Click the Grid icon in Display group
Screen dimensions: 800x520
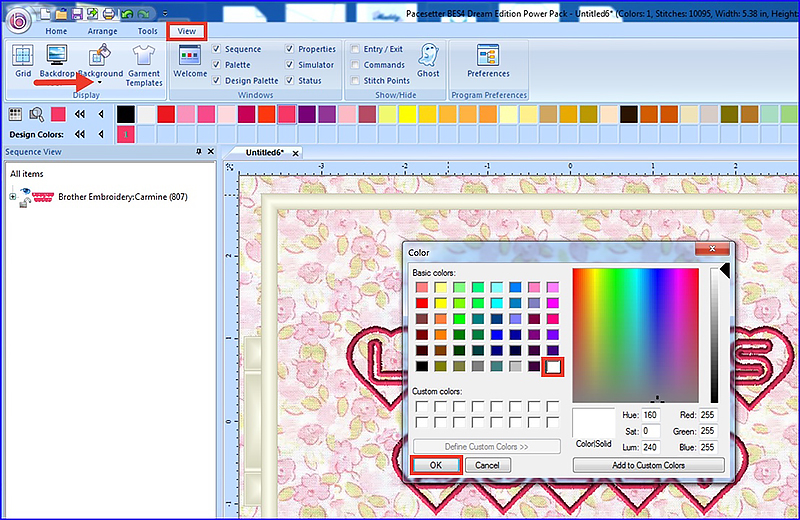coord(22,58)
